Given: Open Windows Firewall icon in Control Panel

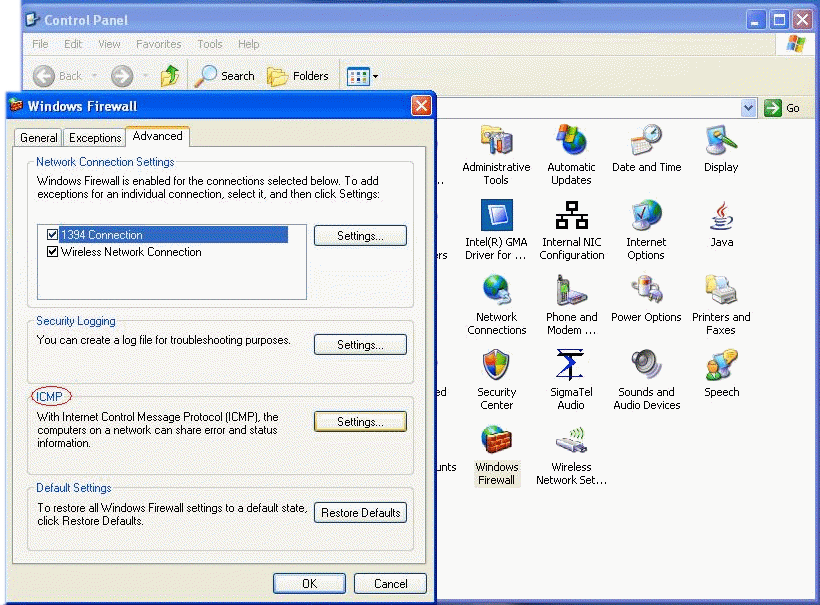Looking at the screenshot, I should tap(496, 454).
